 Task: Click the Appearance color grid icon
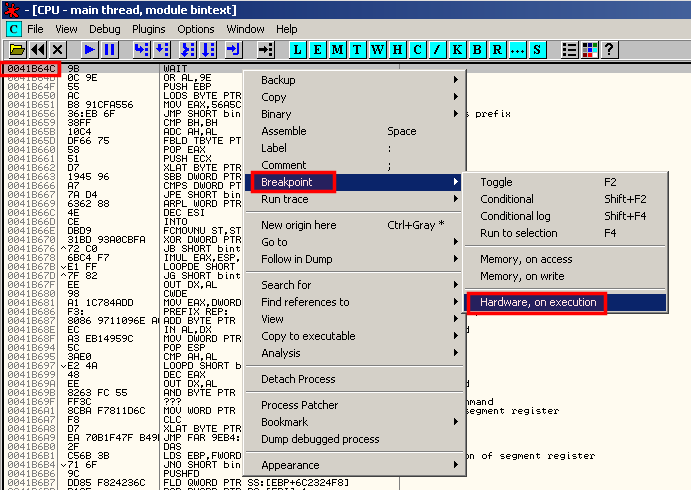[589, 49]
